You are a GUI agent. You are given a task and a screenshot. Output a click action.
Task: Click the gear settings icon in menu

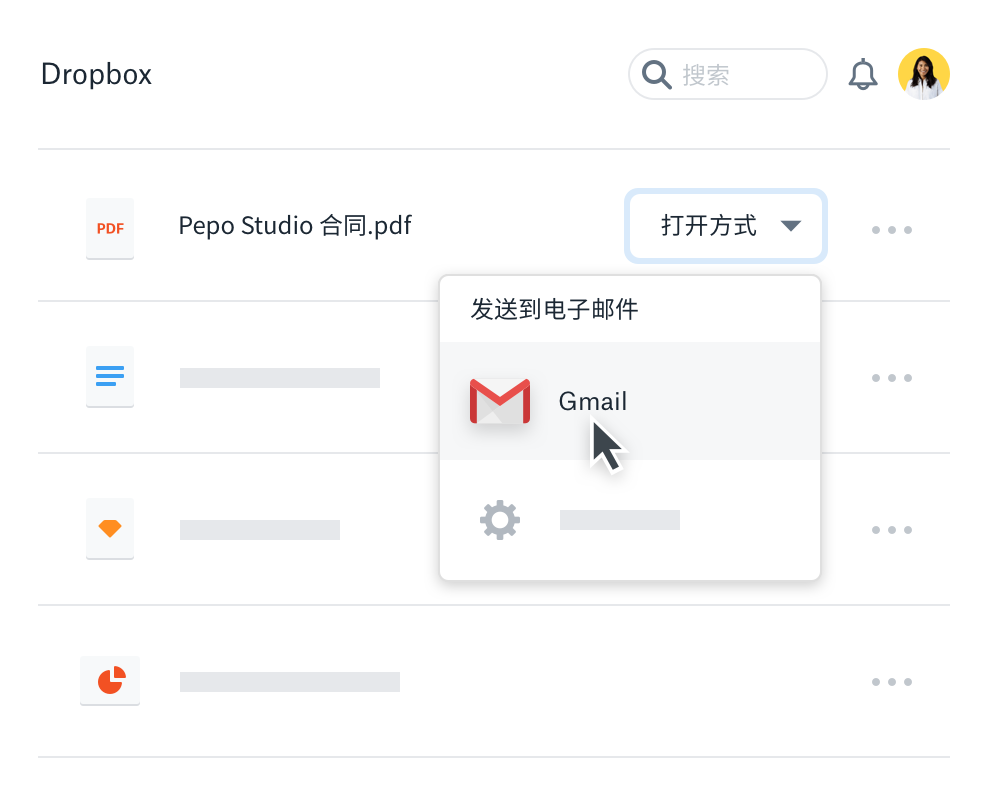(499, 520)
